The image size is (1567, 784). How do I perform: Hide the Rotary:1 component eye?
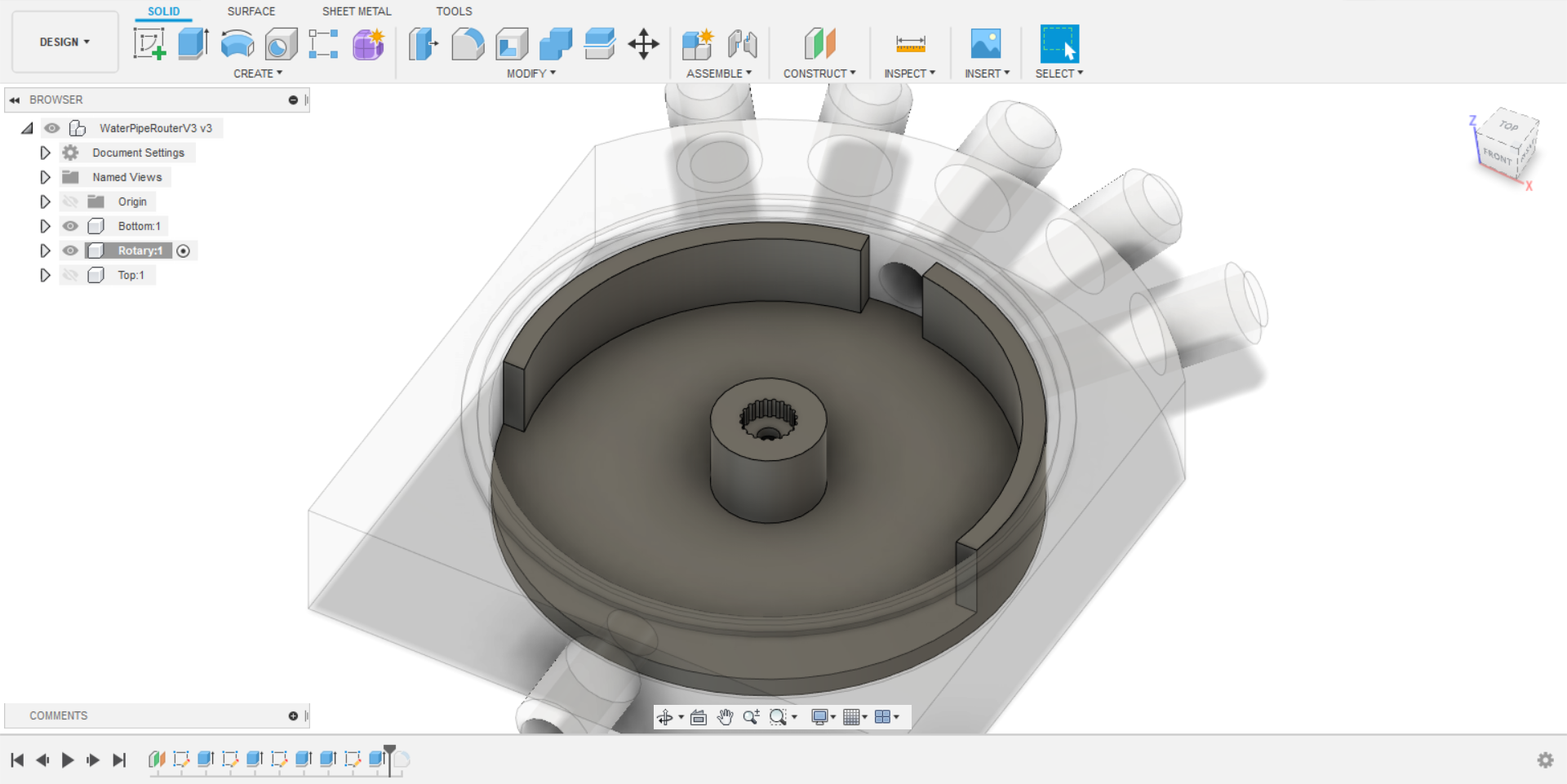71,250
